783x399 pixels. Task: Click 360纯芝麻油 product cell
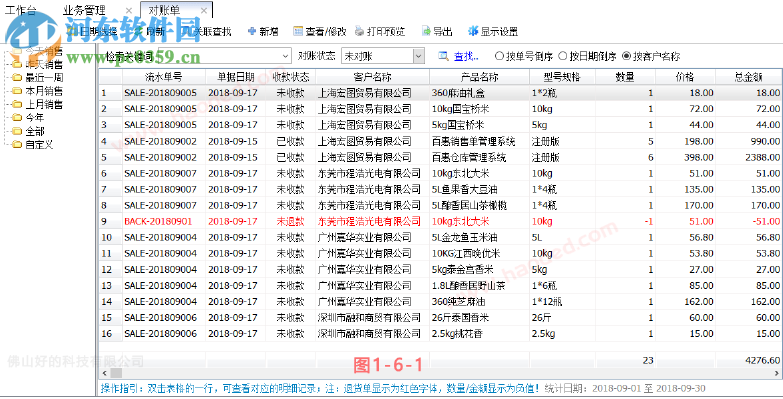pos(480,302)
